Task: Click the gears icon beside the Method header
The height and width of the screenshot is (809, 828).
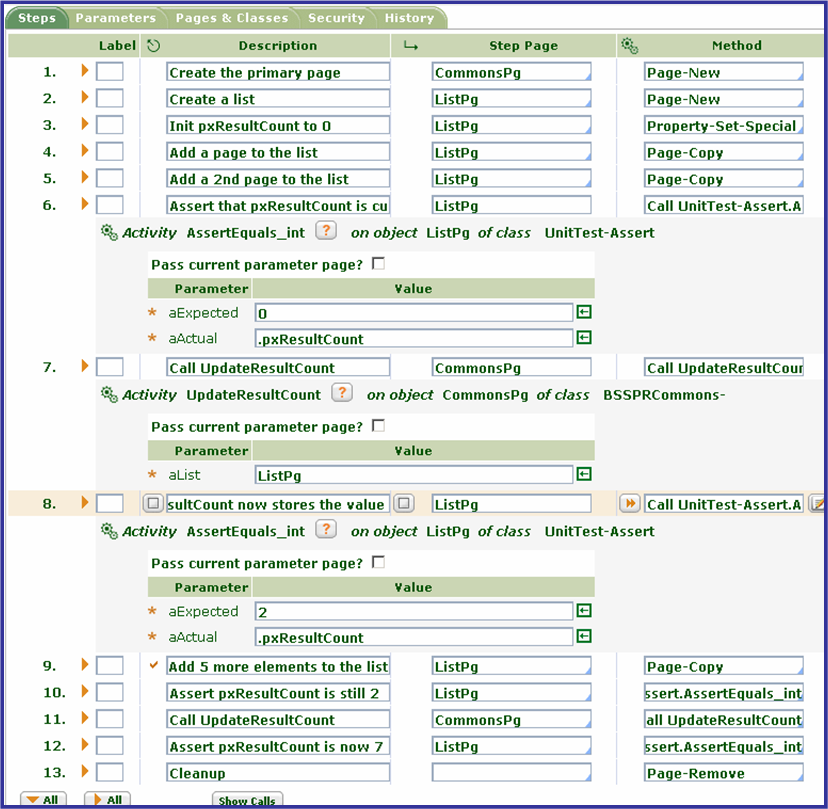Action: 629,46
